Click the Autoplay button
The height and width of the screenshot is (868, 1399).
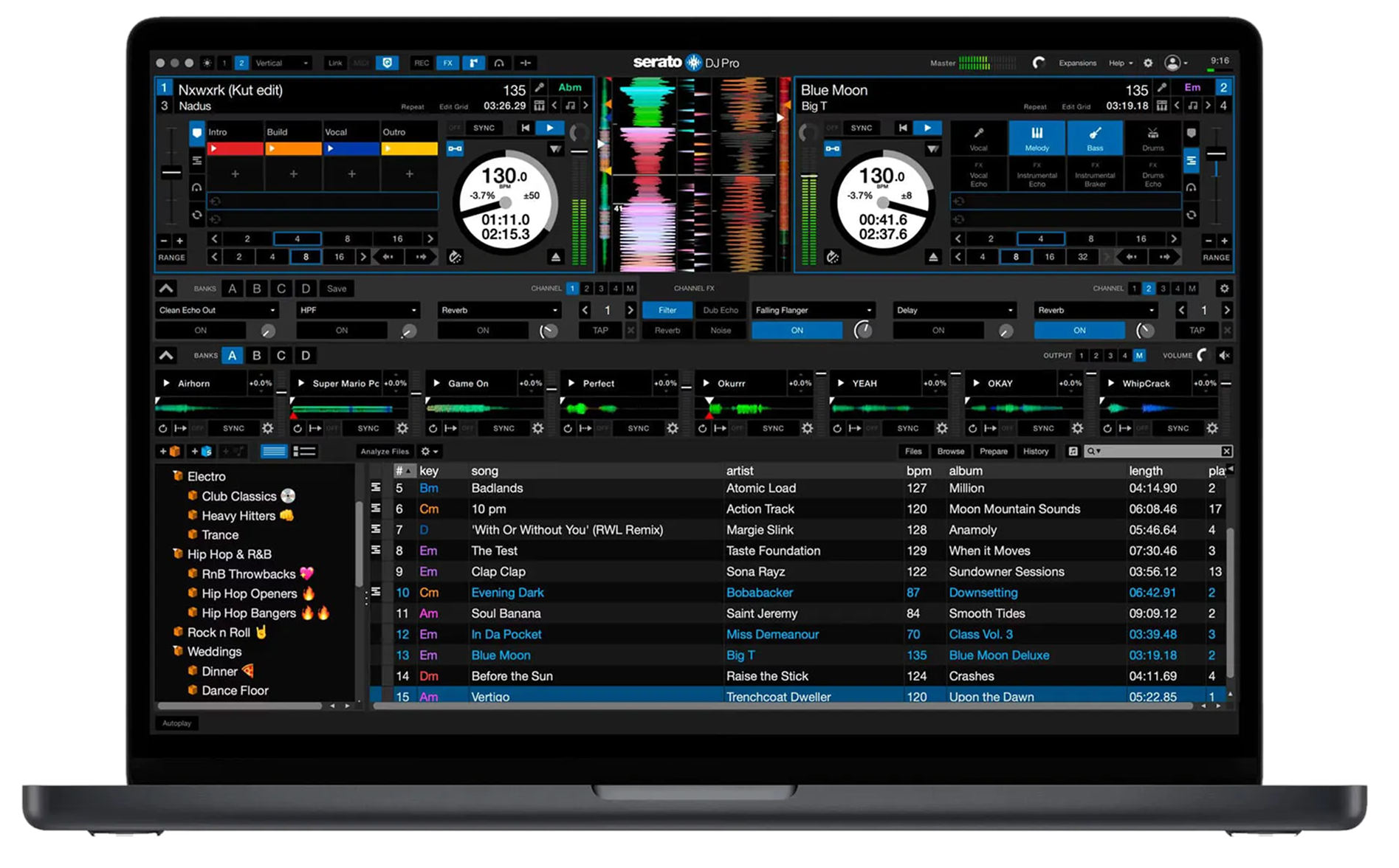pos(176,723)
